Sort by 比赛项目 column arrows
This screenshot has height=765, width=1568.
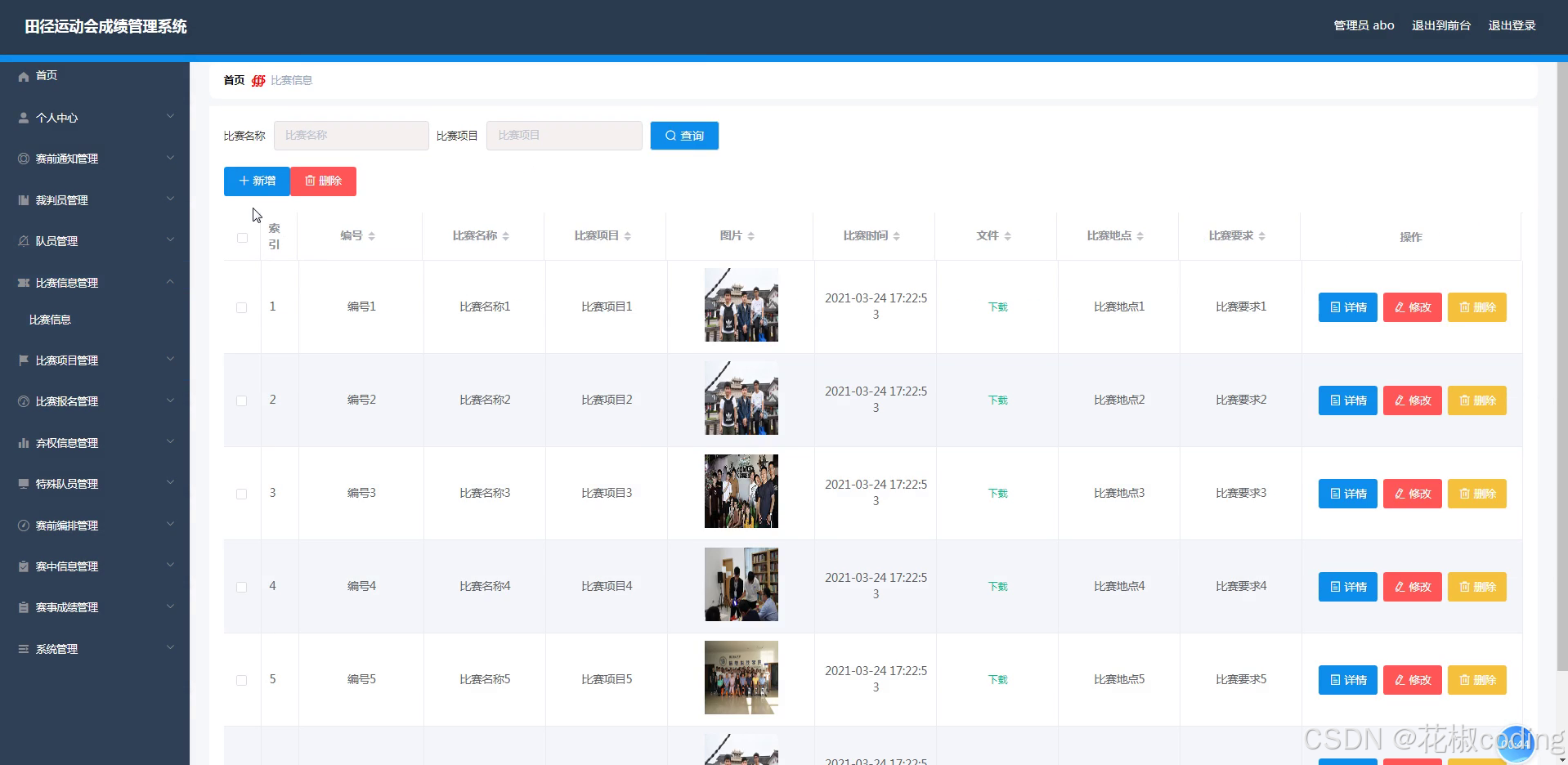[628, 236]
